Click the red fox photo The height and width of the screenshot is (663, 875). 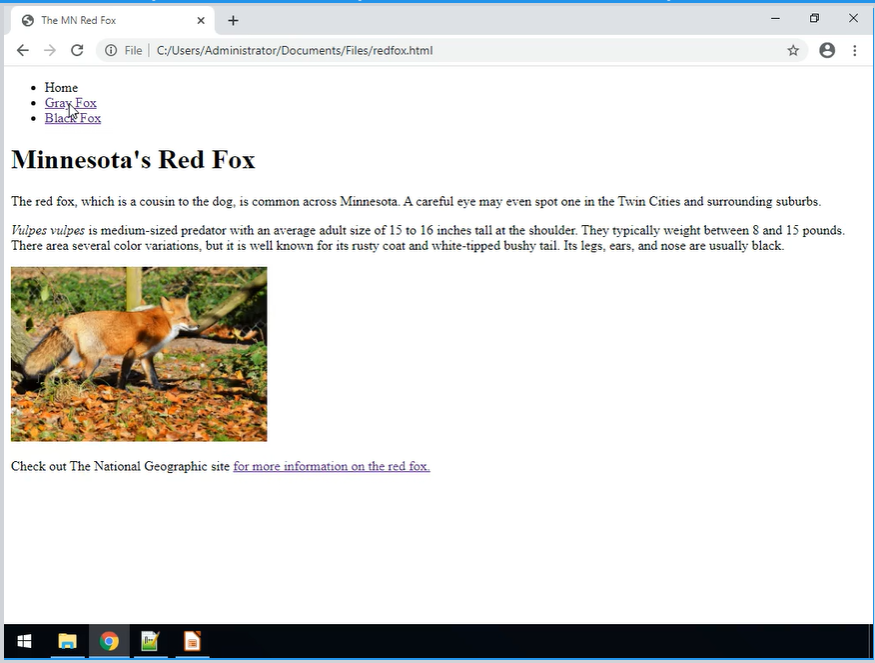click(139, 354)
